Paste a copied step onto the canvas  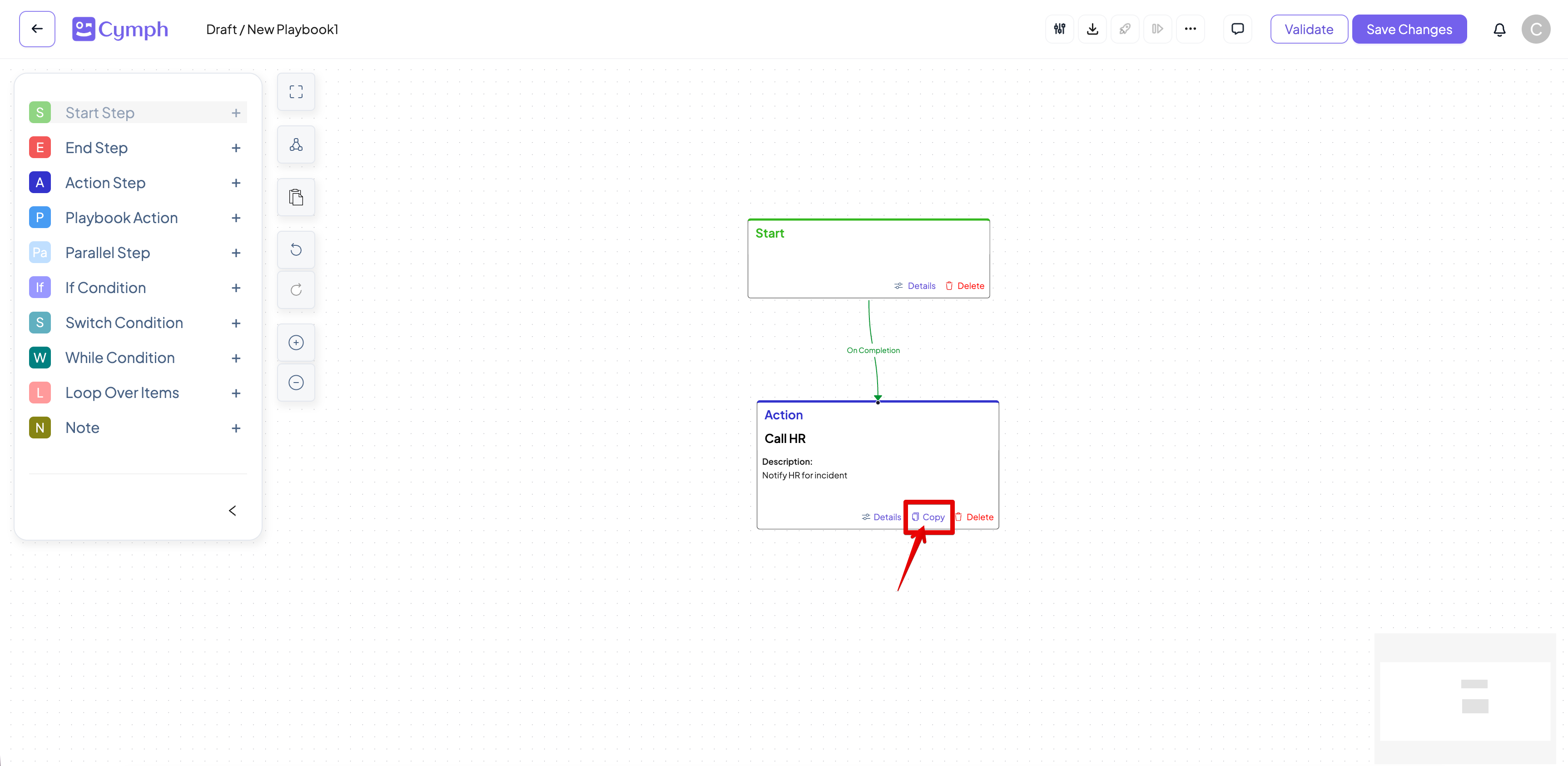296,197
